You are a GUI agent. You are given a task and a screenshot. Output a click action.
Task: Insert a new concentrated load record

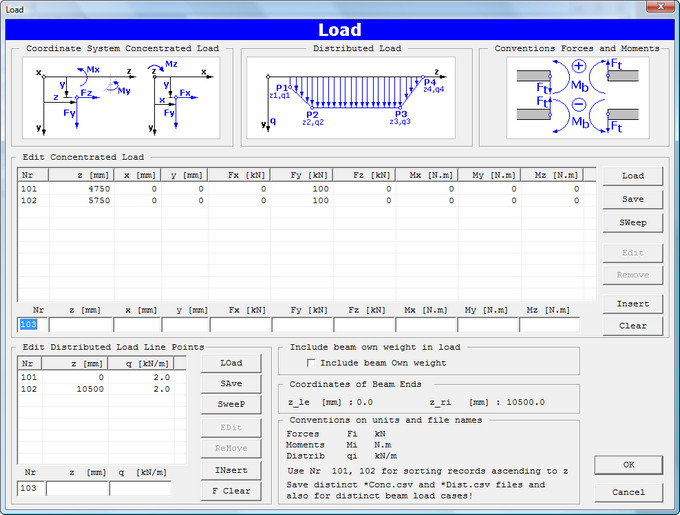click(x=632, y=304)
